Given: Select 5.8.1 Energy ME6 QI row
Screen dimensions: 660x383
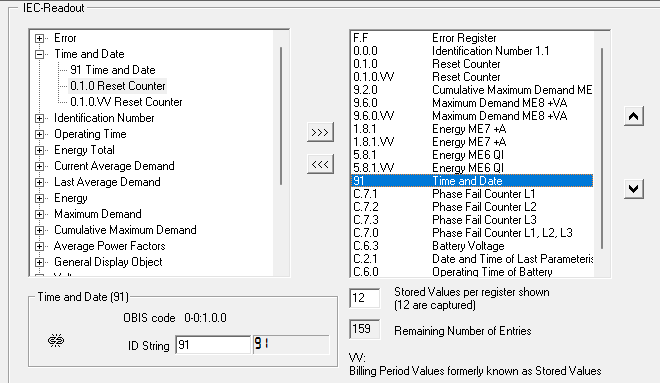Looking at the screenshot, I should click(471, 155).
